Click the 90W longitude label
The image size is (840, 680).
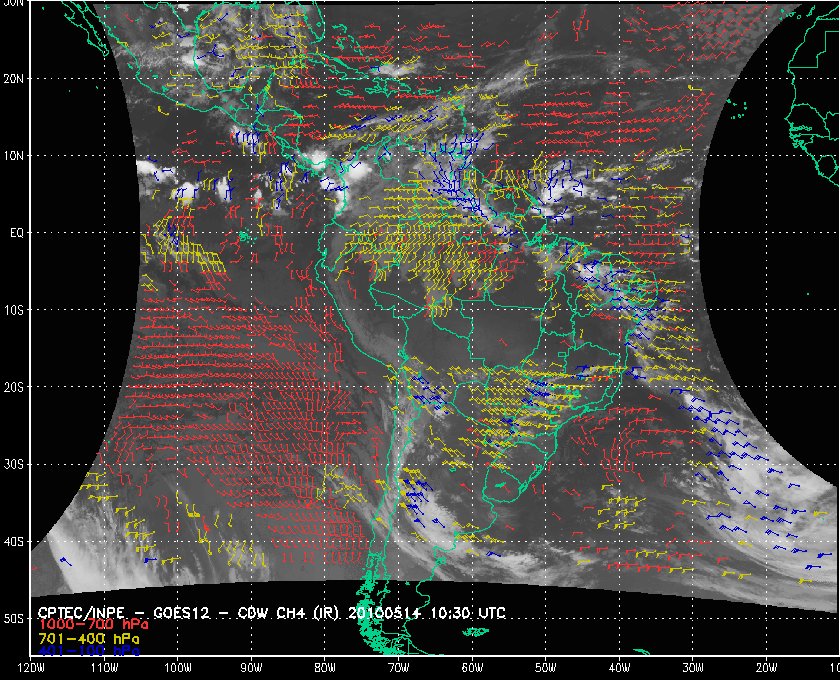coord(251,668)
